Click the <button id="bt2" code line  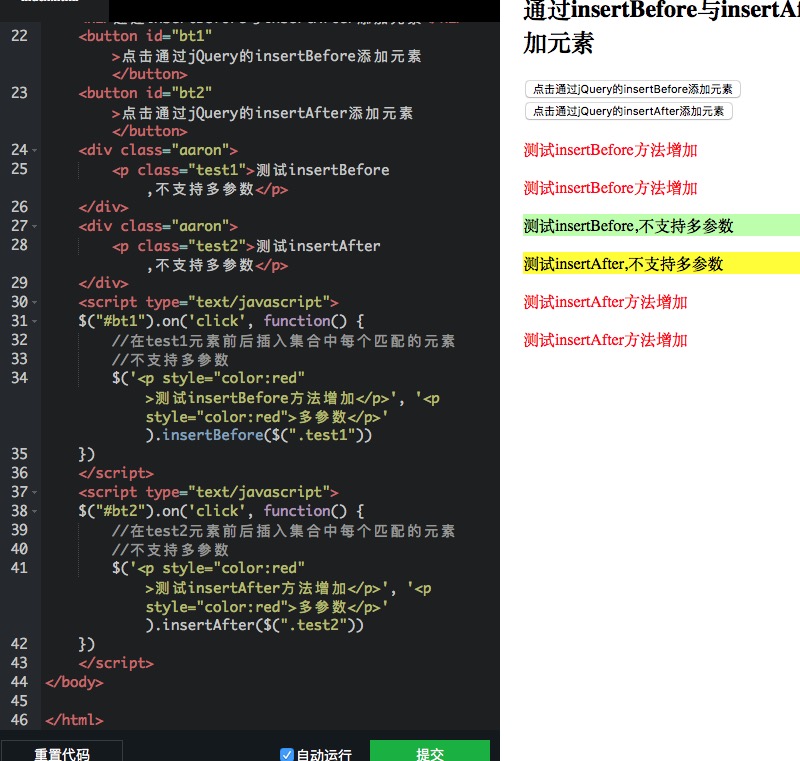tap(145, 93)
